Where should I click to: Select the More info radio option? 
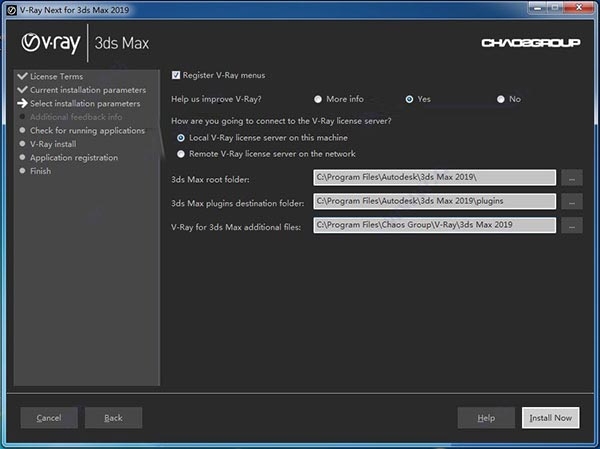point(318,99)
